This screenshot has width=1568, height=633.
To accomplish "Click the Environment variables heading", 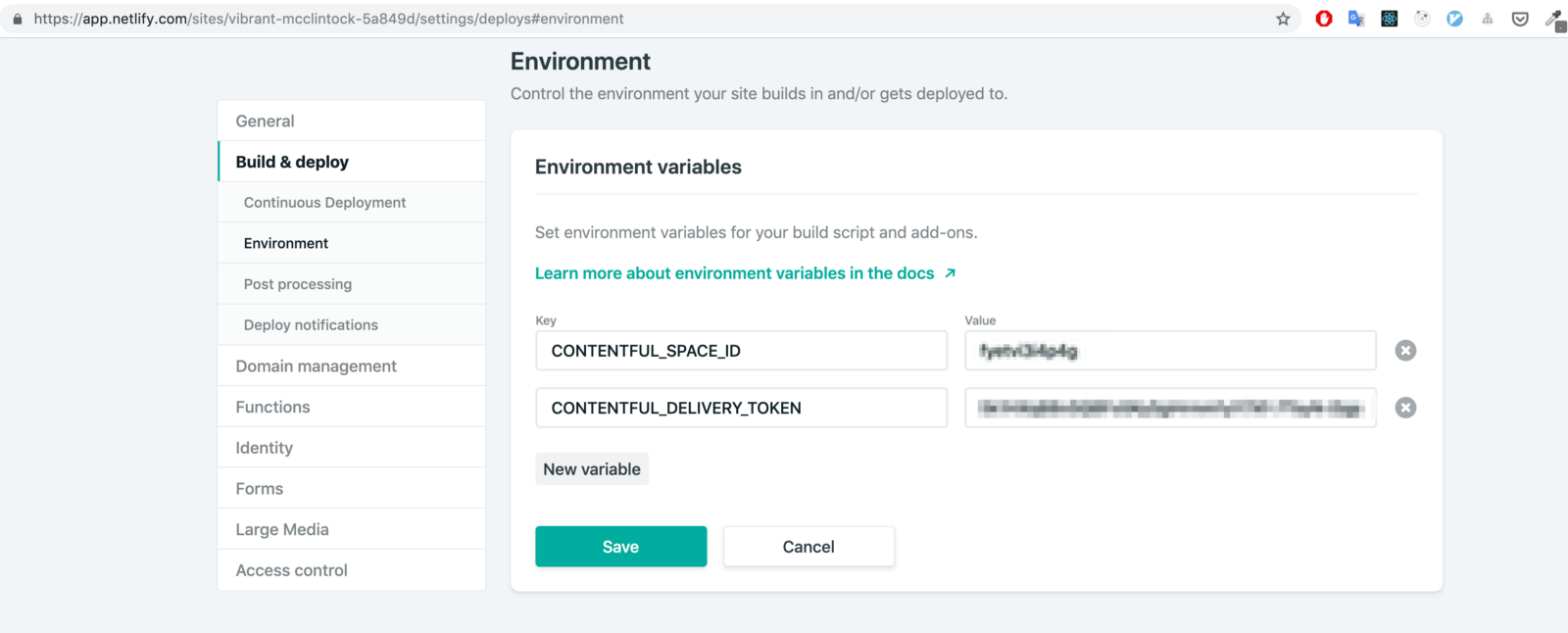I will click(638, 167).
